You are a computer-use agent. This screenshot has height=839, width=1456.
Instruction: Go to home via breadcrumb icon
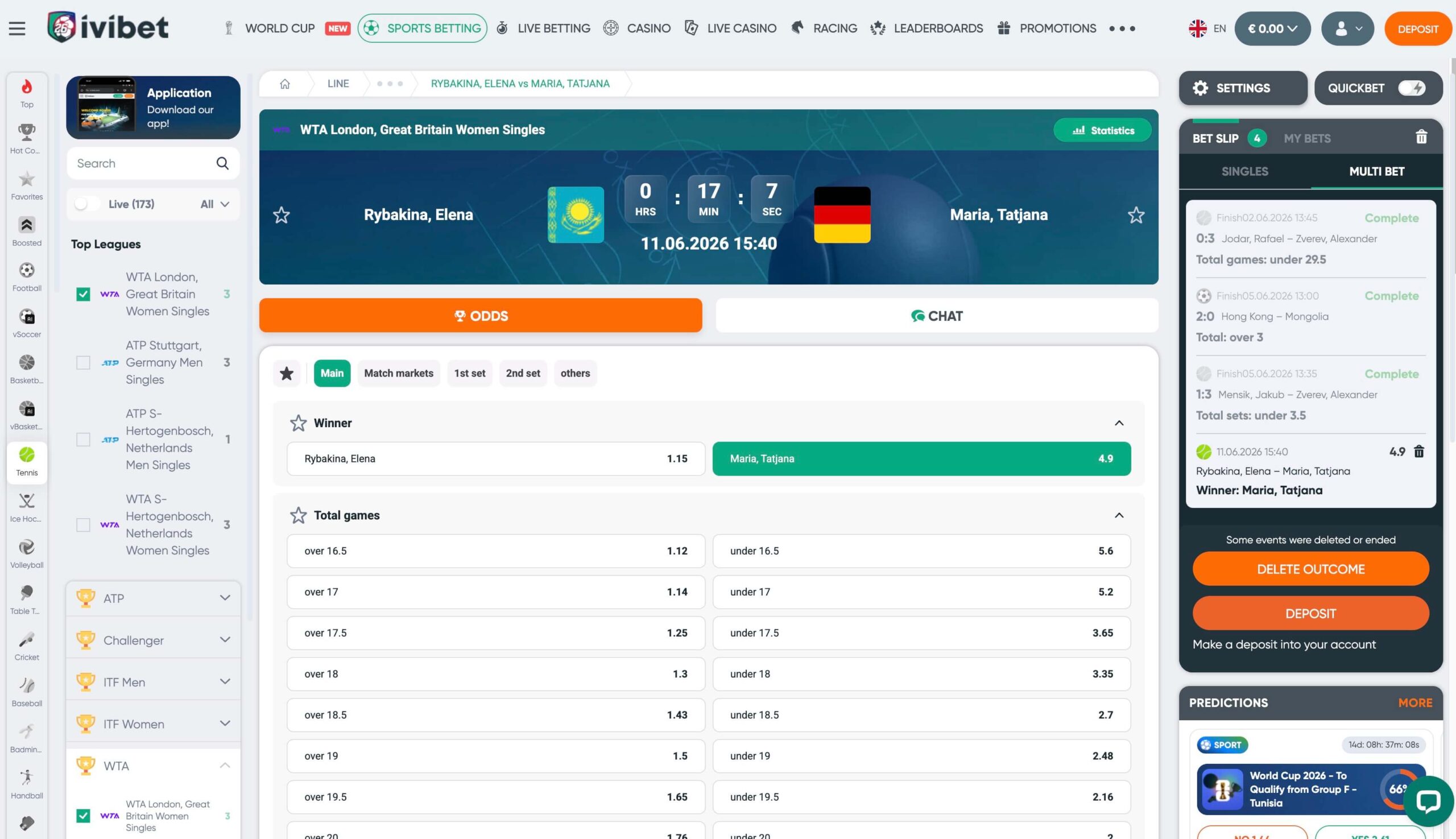(284, 84)
